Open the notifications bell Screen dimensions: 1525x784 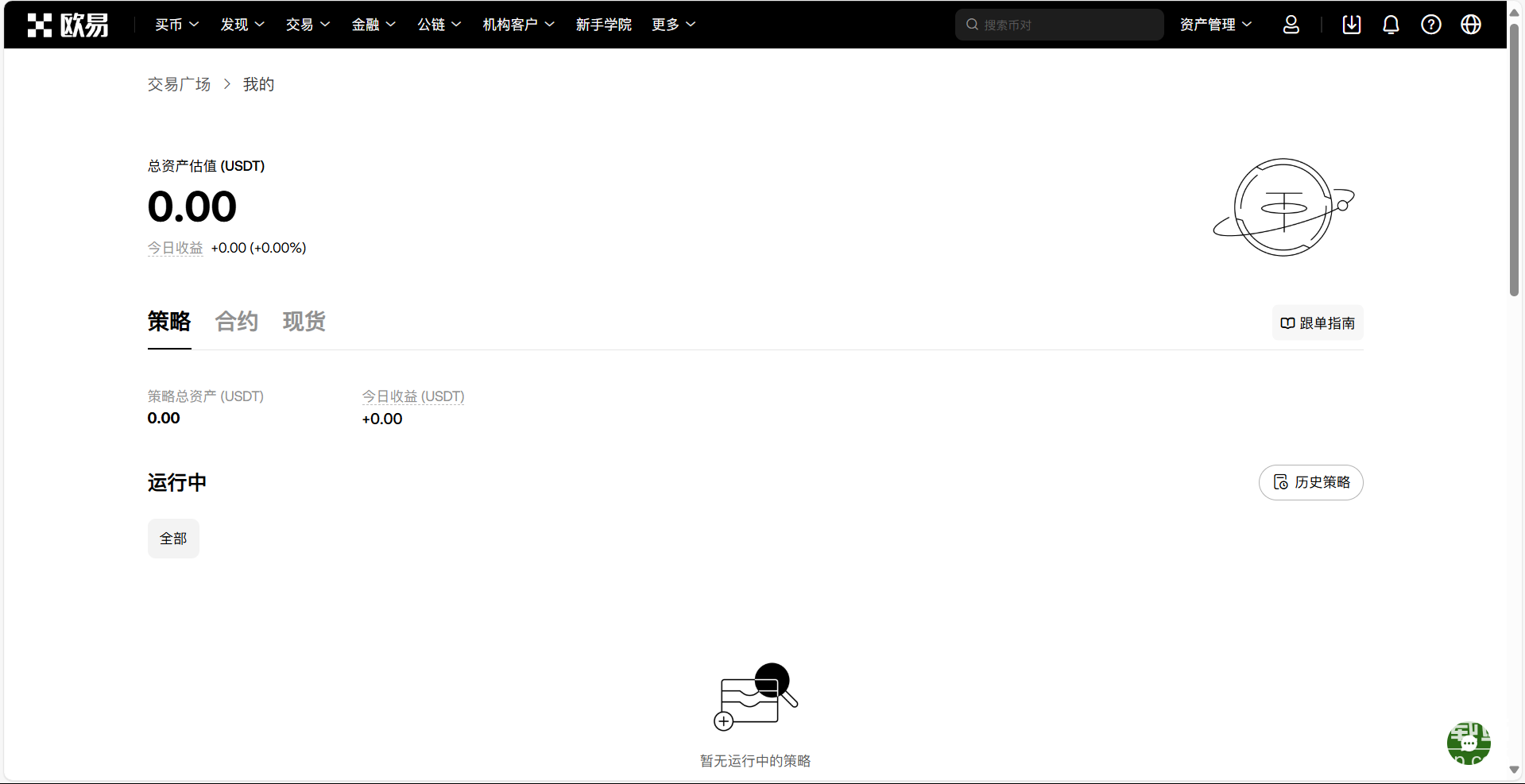1391,25
